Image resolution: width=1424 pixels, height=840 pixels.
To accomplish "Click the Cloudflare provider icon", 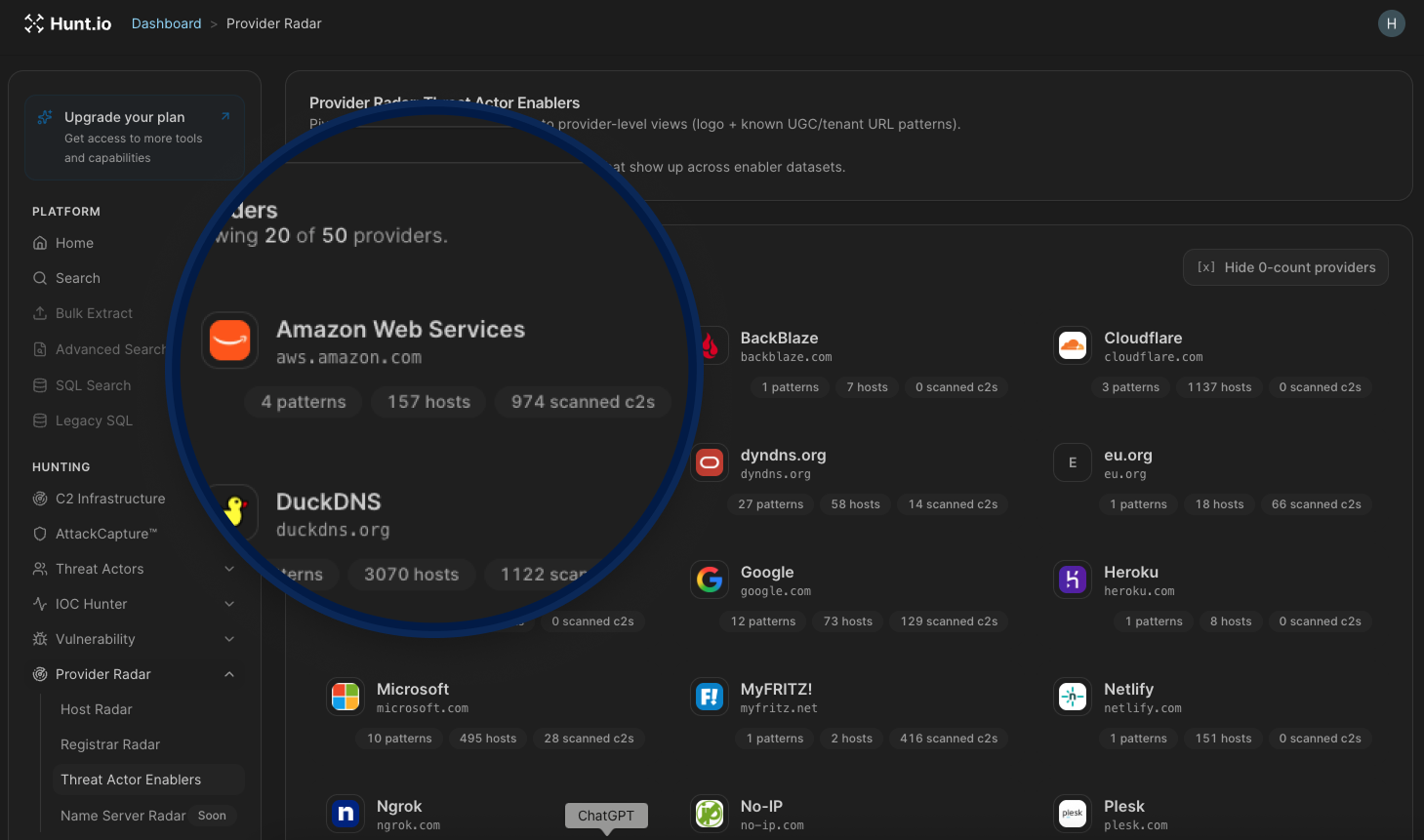I will [x=1073, y=345].
